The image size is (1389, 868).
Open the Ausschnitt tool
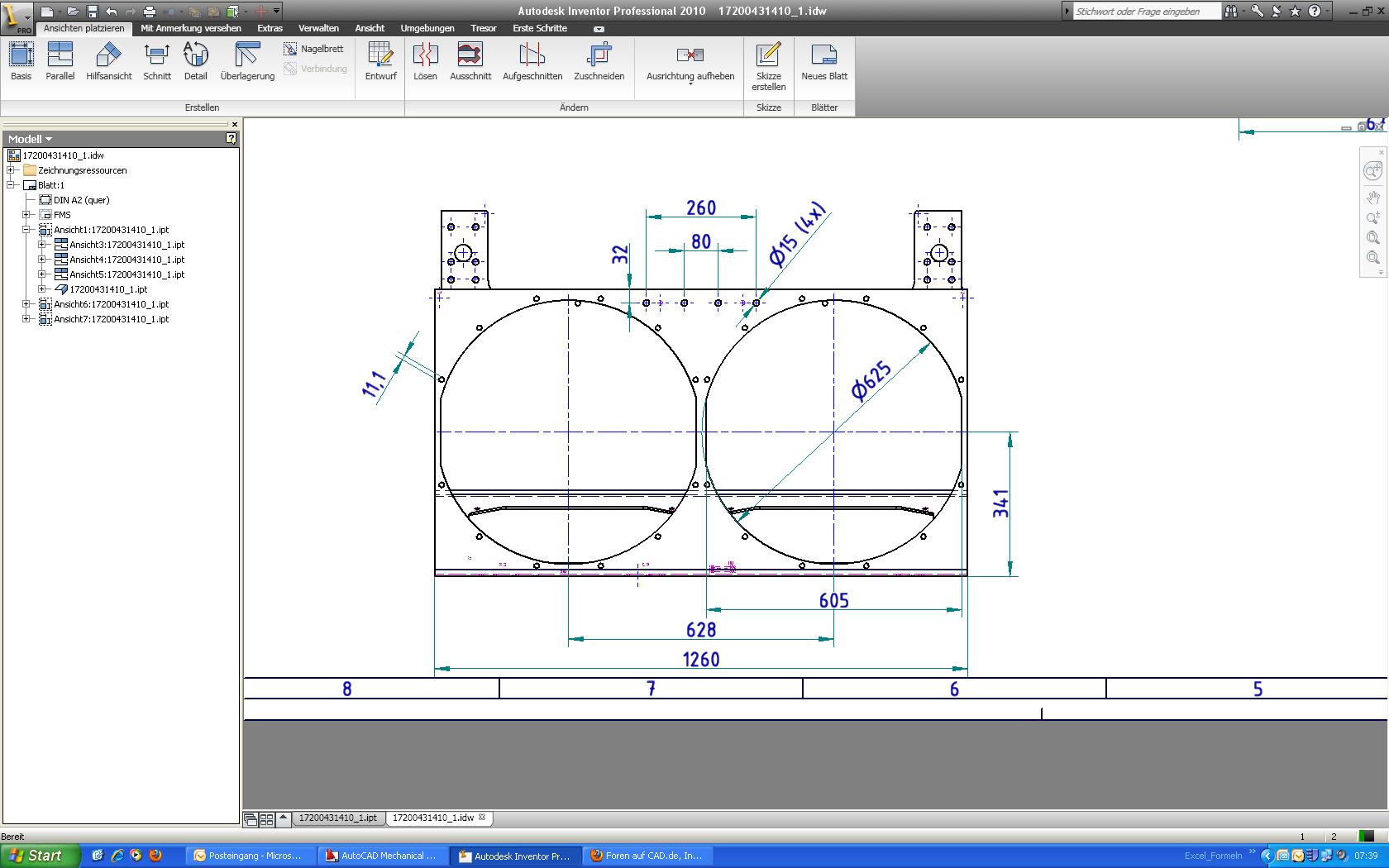pos(470,61)
